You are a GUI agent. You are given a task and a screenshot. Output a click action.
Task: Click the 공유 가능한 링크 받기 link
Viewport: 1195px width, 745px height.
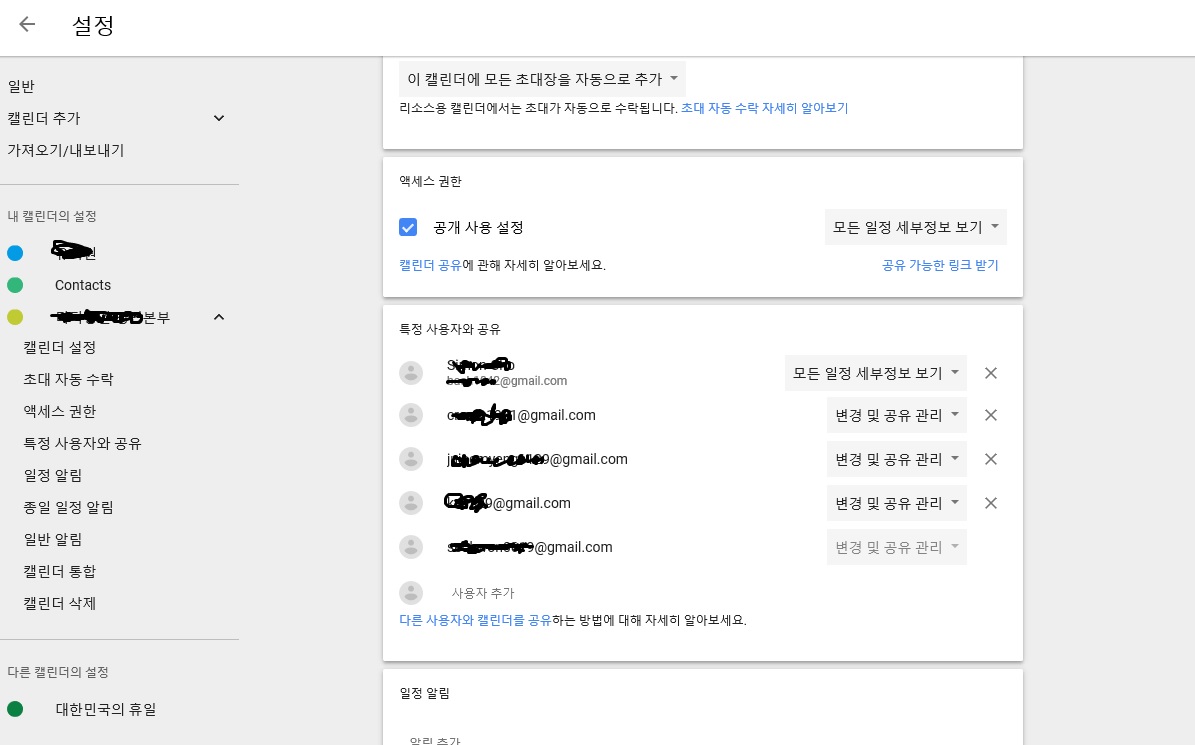(939, 265)
